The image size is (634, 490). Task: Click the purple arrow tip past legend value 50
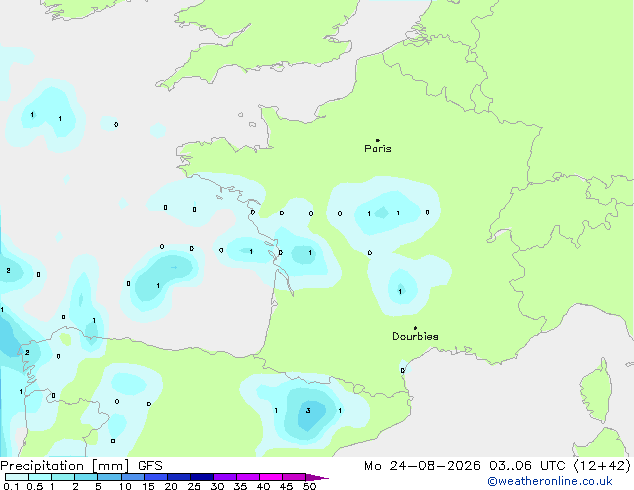coord(317,477)
